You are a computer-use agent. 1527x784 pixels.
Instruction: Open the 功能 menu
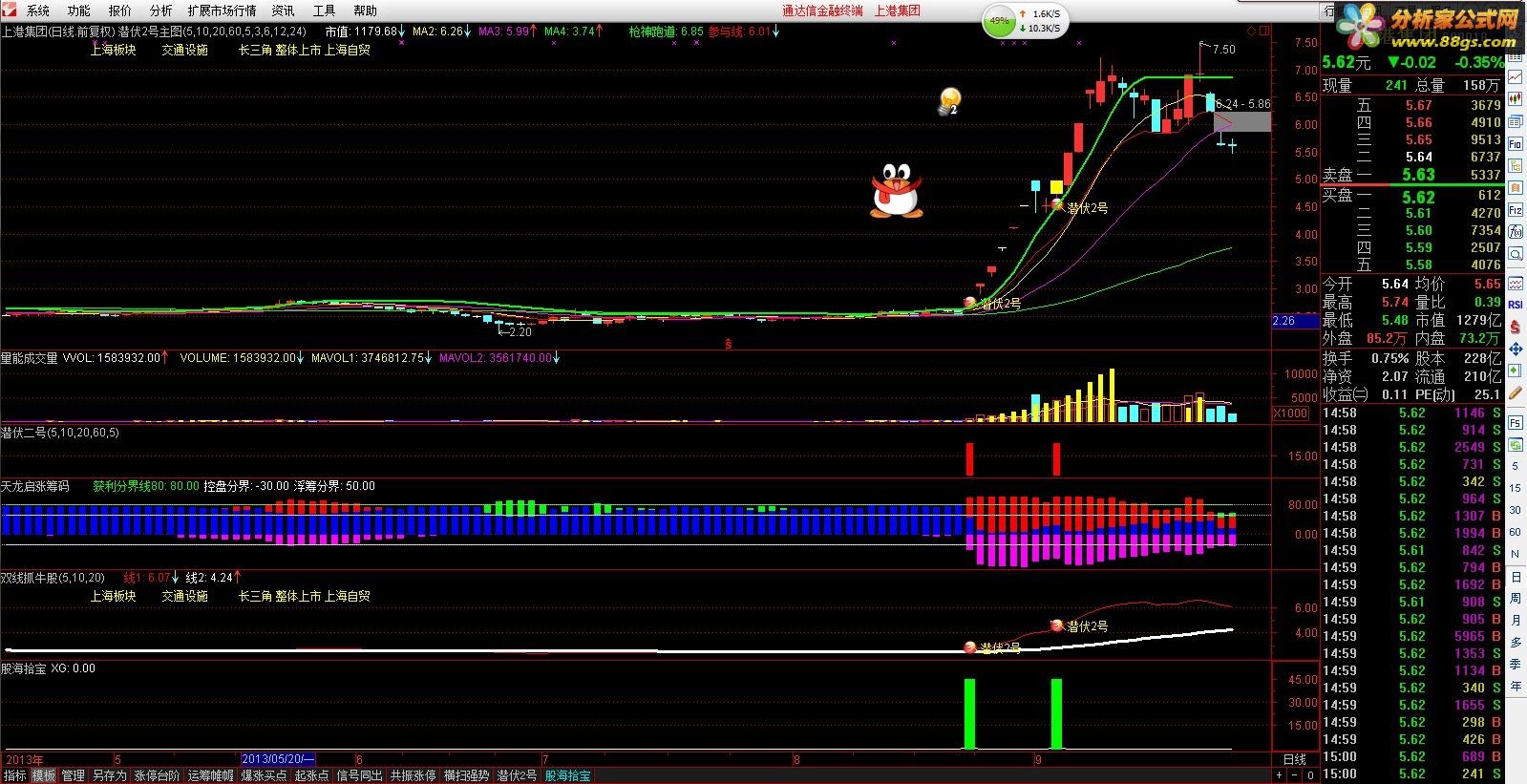click(79, 11)
